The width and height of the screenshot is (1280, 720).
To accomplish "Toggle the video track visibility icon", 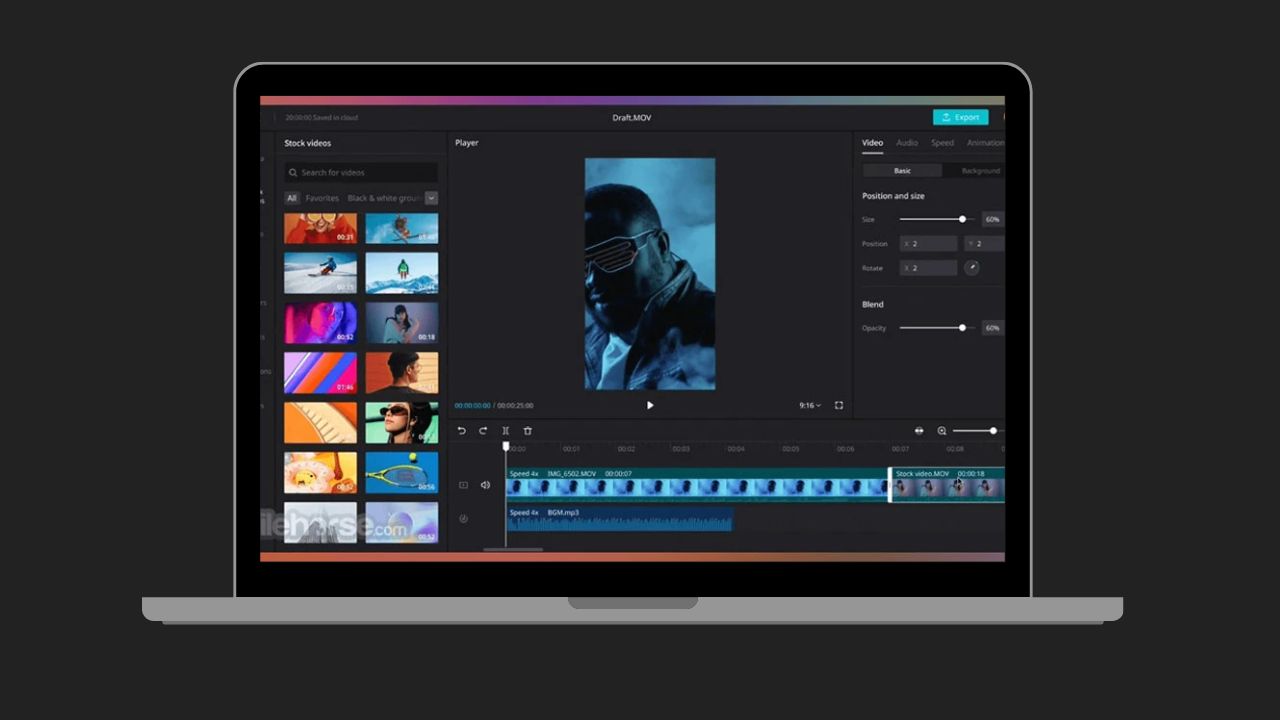I will tap(463, 485).
